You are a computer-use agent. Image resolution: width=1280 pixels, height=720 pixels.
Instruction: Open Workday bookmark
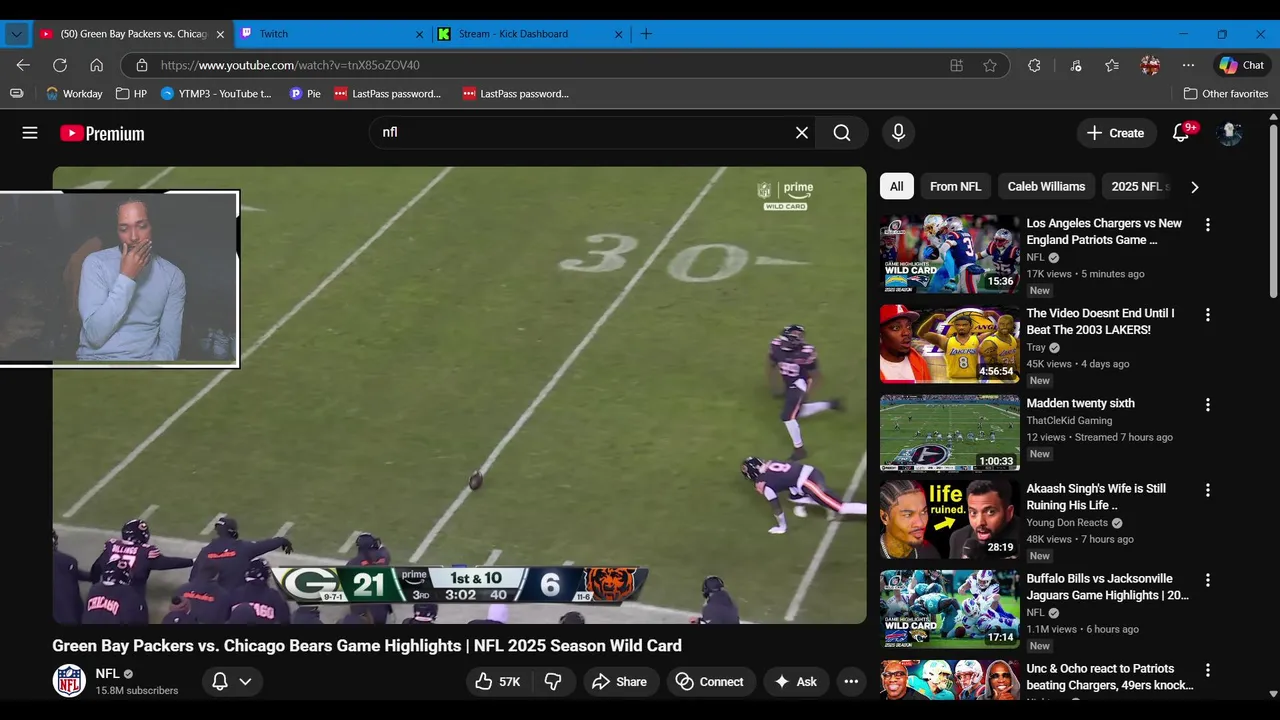click(x=74, y=94)
